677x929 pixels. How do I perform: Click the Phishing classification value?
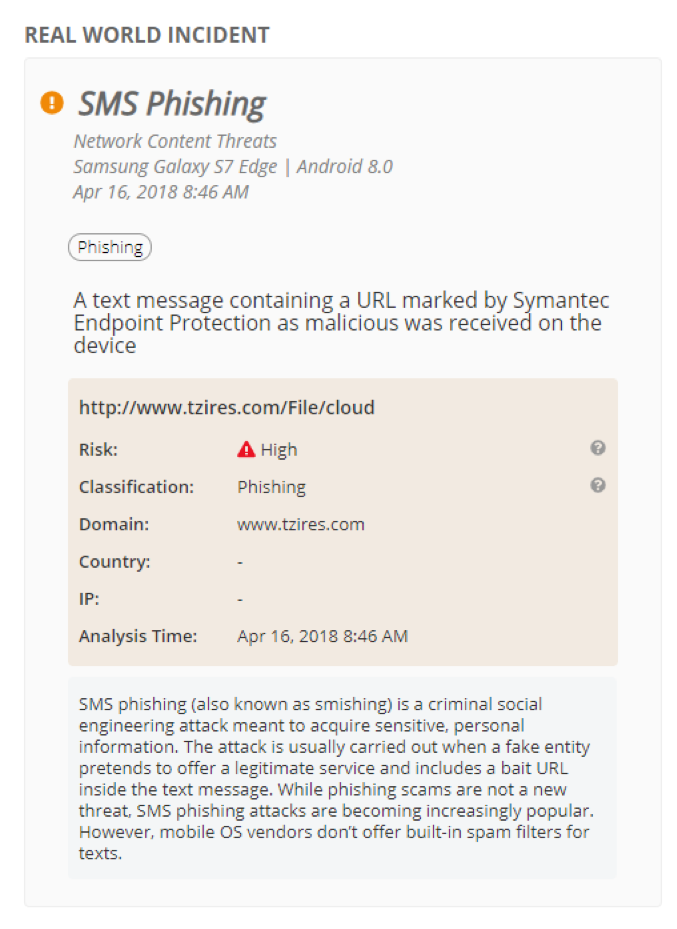pyautogui.click(x=272, y=487)
